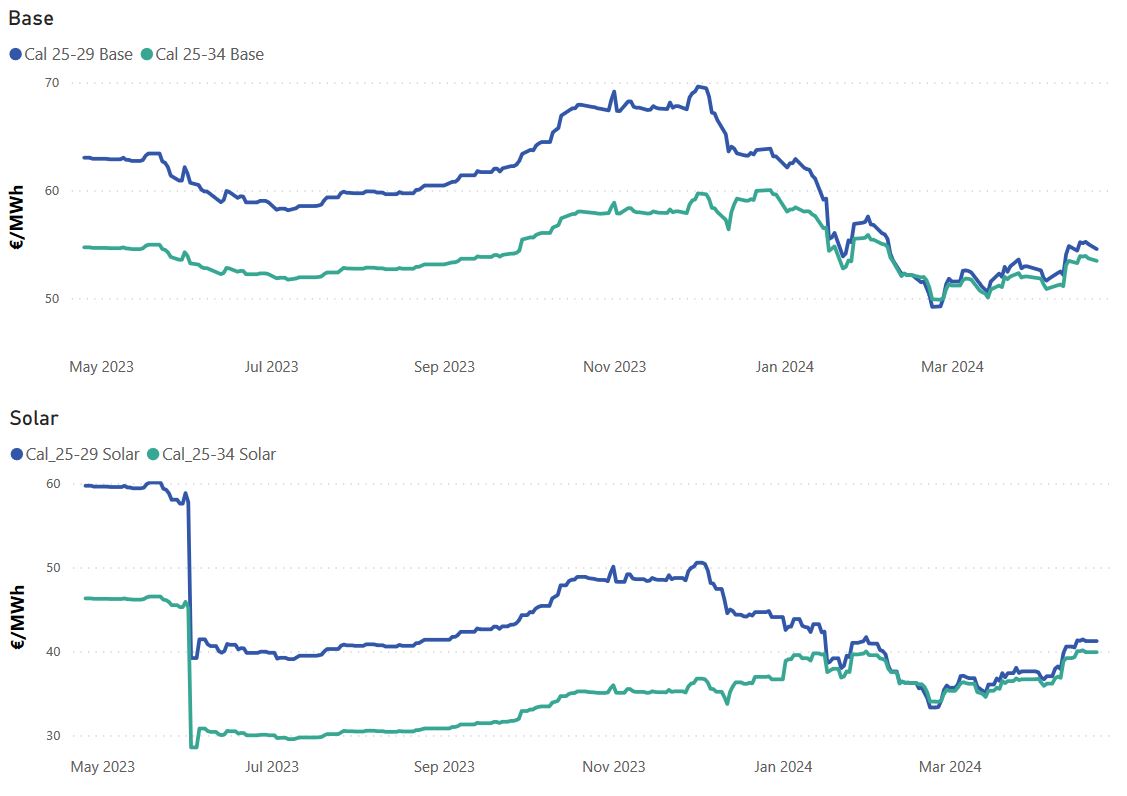
Task: Click Jul 2023 label on Base chart axis
Action: point(271,367)
